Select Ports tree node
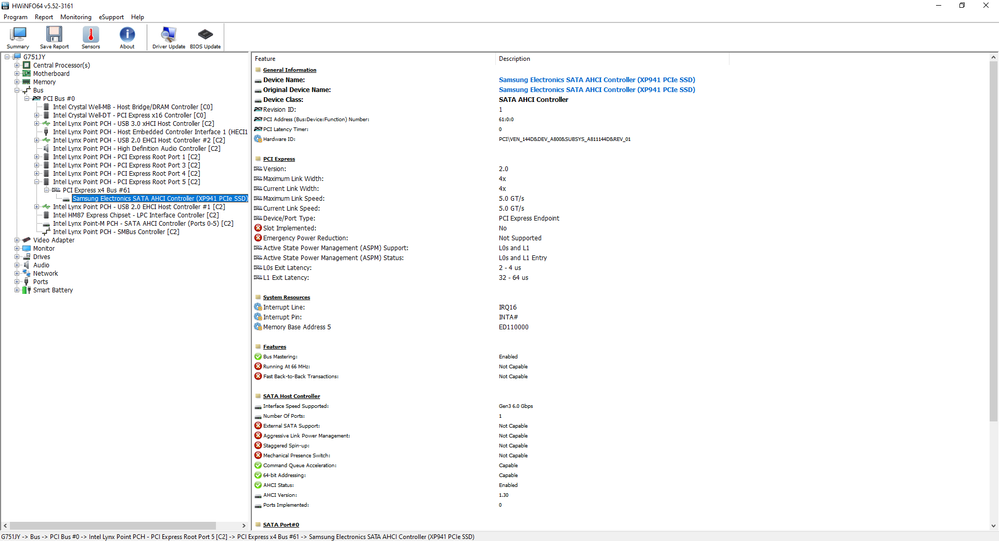This screenshot has height=541, width=999. (x=40, y=282)
